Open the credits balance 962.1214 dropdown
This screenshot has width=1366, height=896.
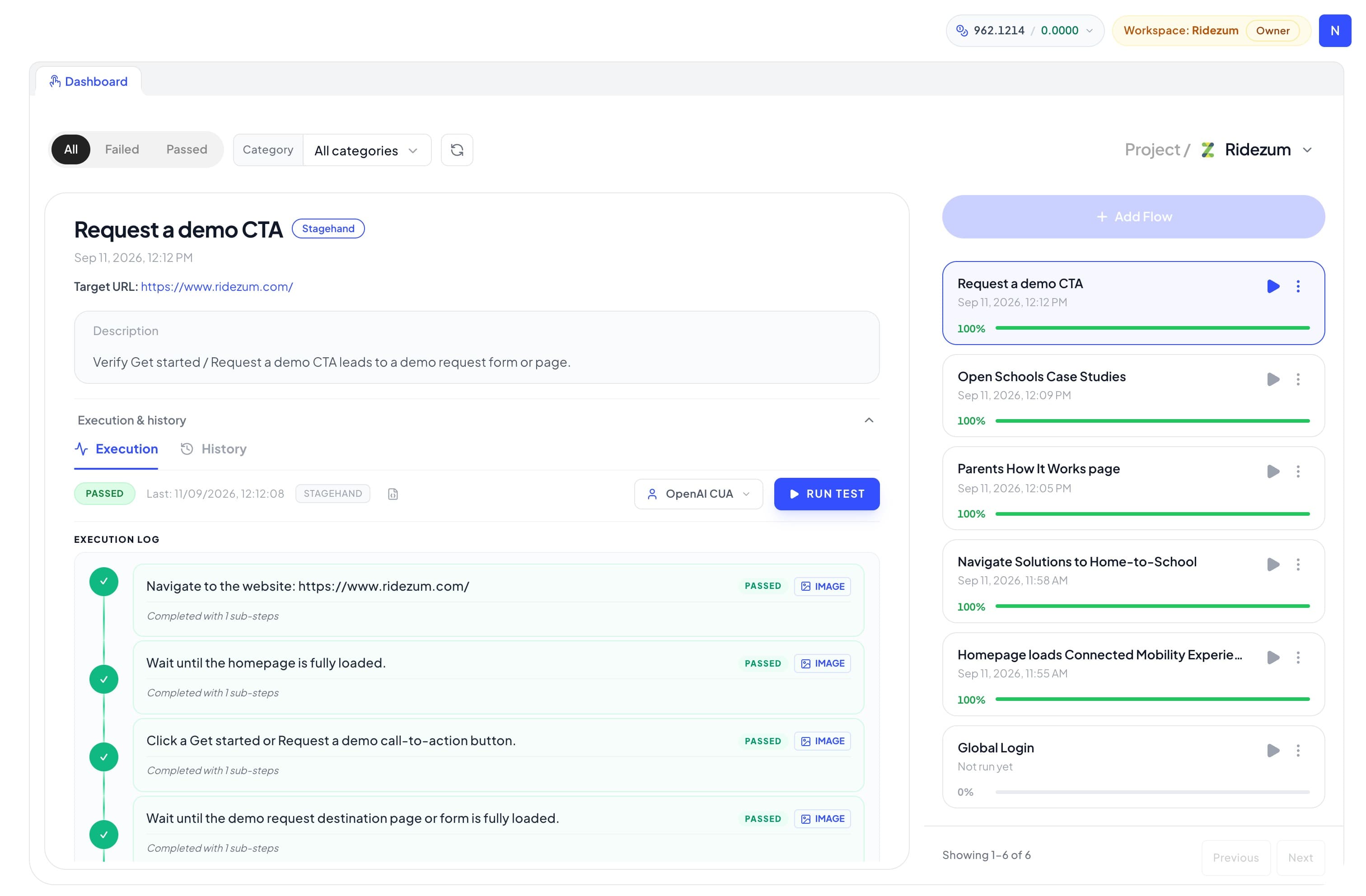click(1024, 30)
